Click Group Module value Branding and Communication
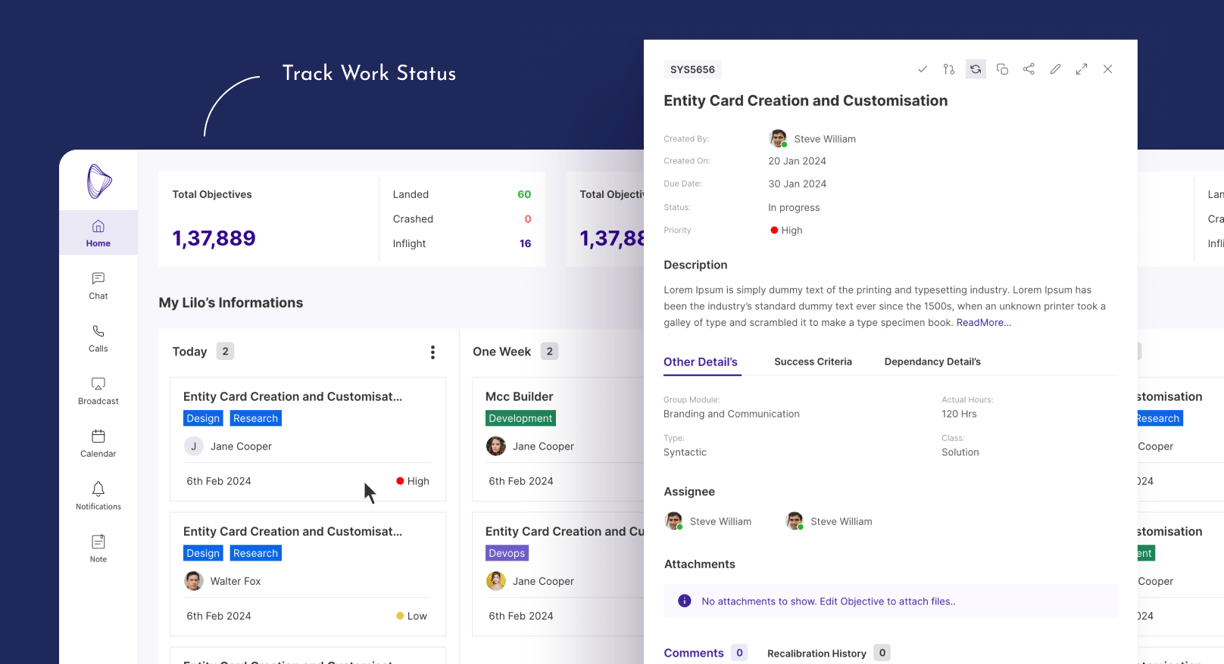The height and width of the screenshot is (664, 1224). 732,414
